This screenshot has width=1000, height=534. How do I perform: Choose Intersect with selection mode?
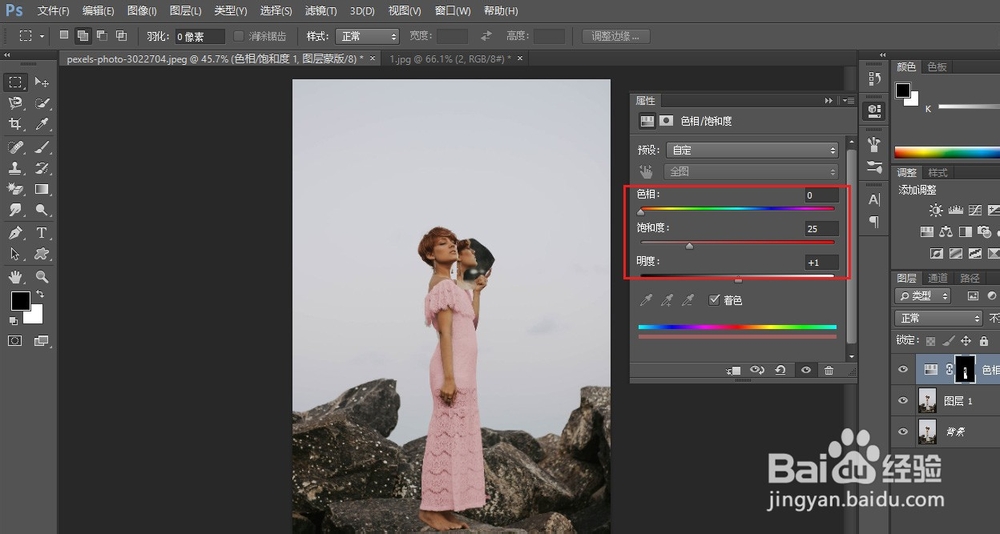pyautogui.click(x=121, y=36)
